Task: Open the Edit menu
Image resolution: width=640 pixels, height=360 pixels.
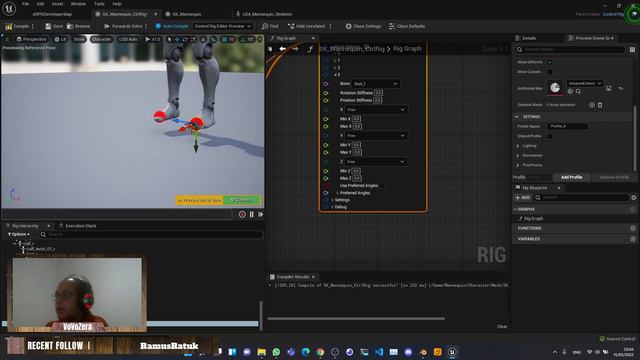Action: pyautogui.click(x=40, y=4)
